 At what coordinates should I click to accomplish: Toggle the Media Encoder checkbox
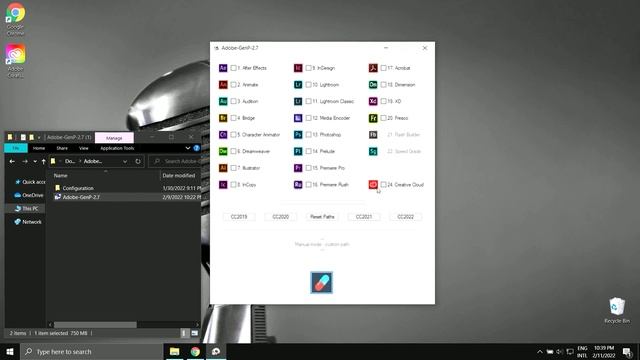pyautogui.click(x=309, y=118)
